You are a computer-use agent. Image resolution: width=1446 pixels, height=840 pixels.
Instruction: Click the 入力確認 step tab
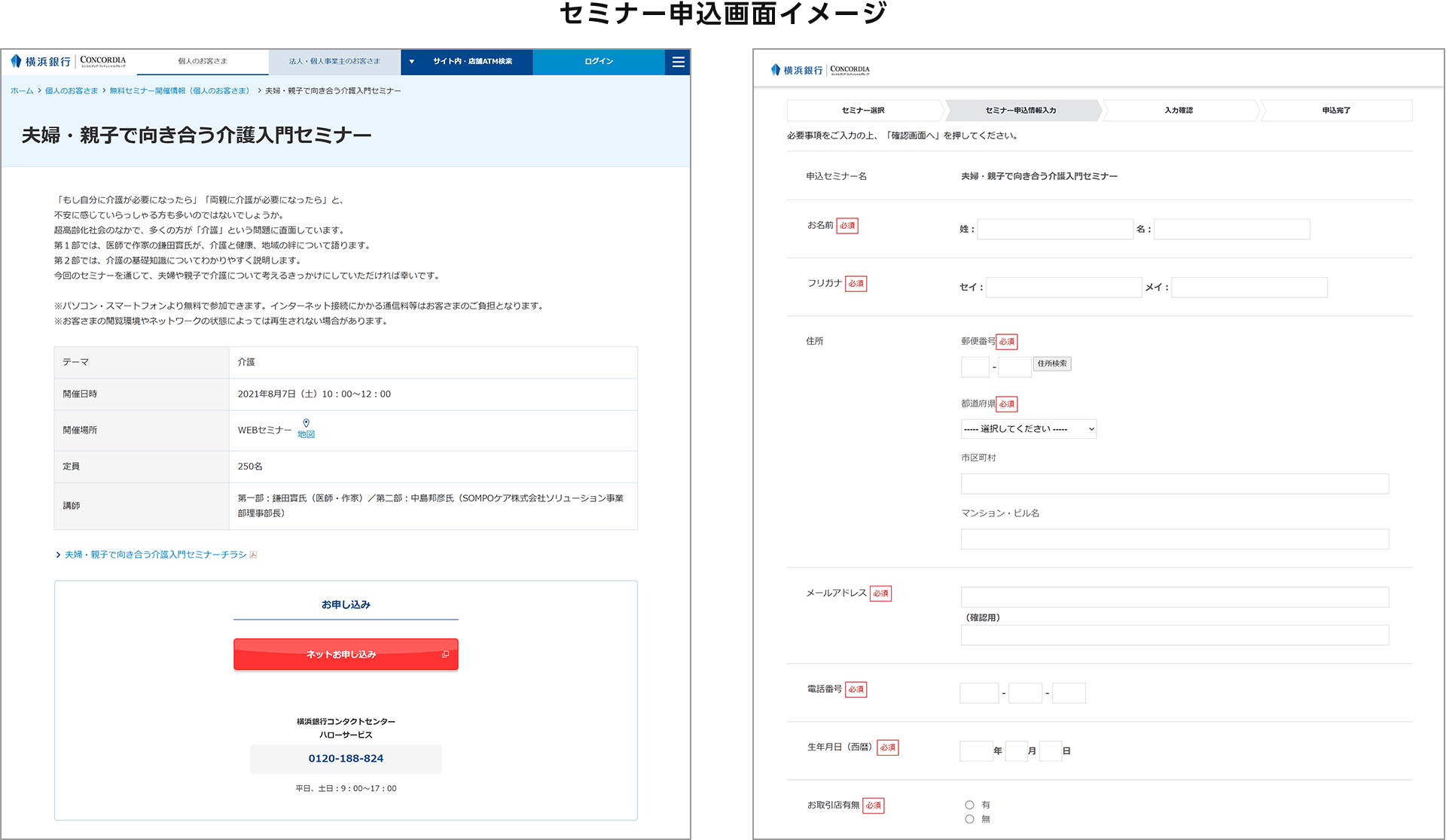tap(1179, 111)
